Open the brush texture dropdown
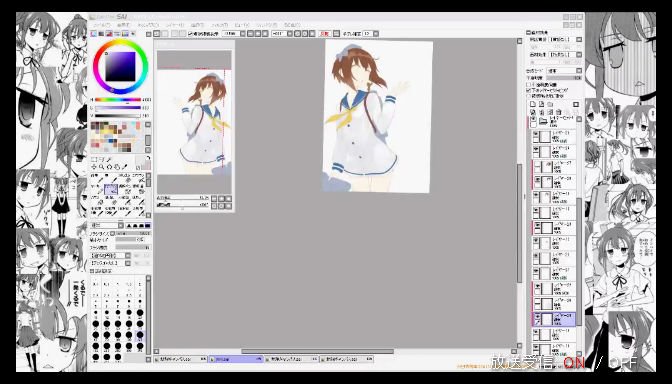 point(128,263)
